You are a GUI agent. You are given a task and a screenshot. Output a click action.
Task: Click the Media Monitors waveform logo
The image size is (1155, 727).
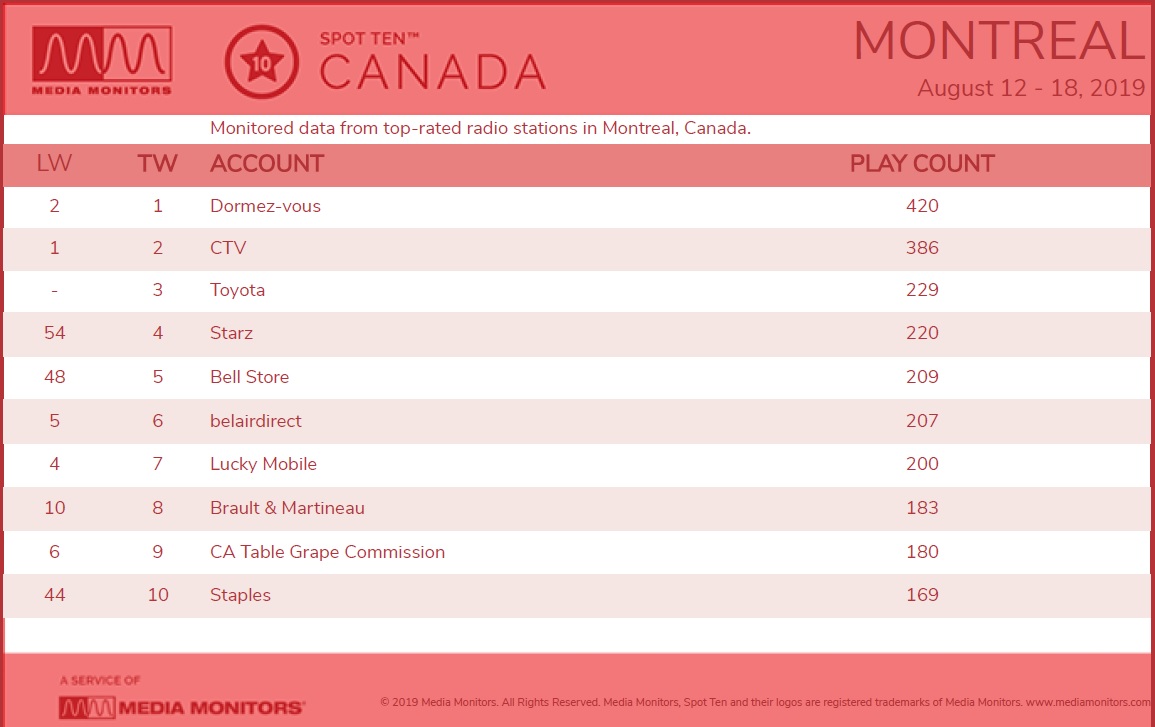102,61
